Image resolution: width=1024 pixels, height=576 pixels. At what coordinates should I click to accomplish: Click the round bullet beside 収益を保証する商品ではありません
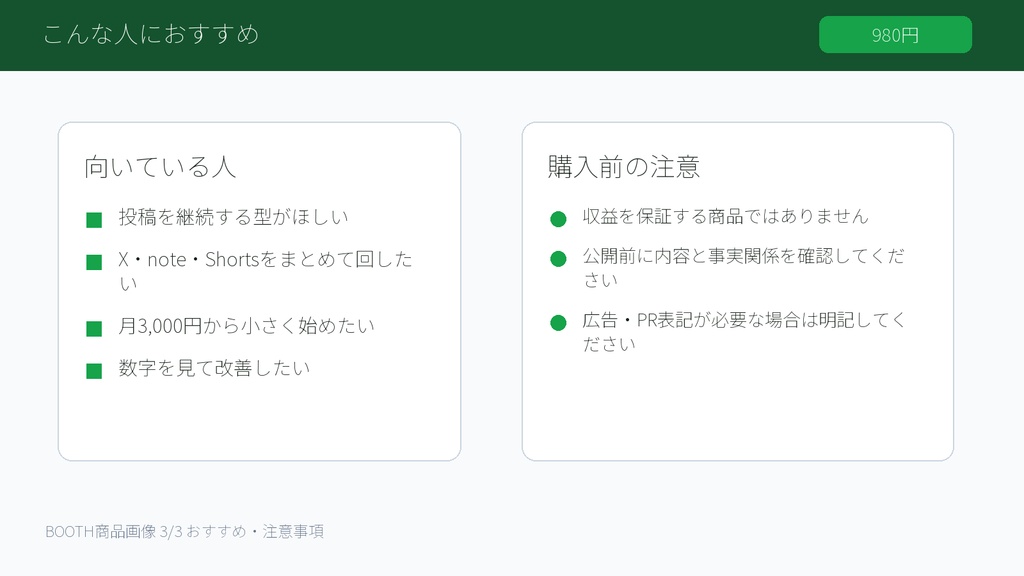coord(558,219)
